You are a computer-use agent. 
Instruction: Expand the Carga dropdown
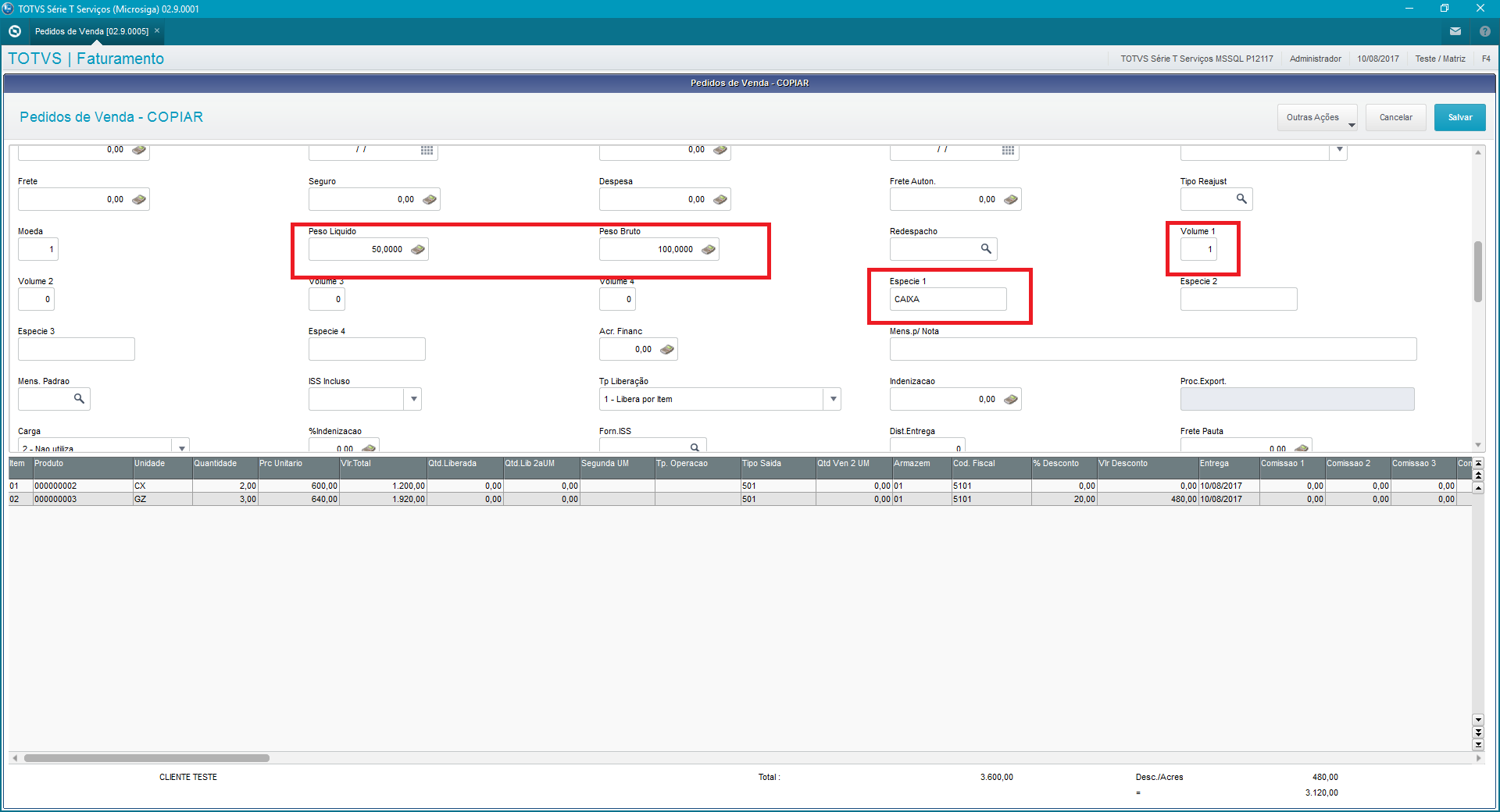181,447
